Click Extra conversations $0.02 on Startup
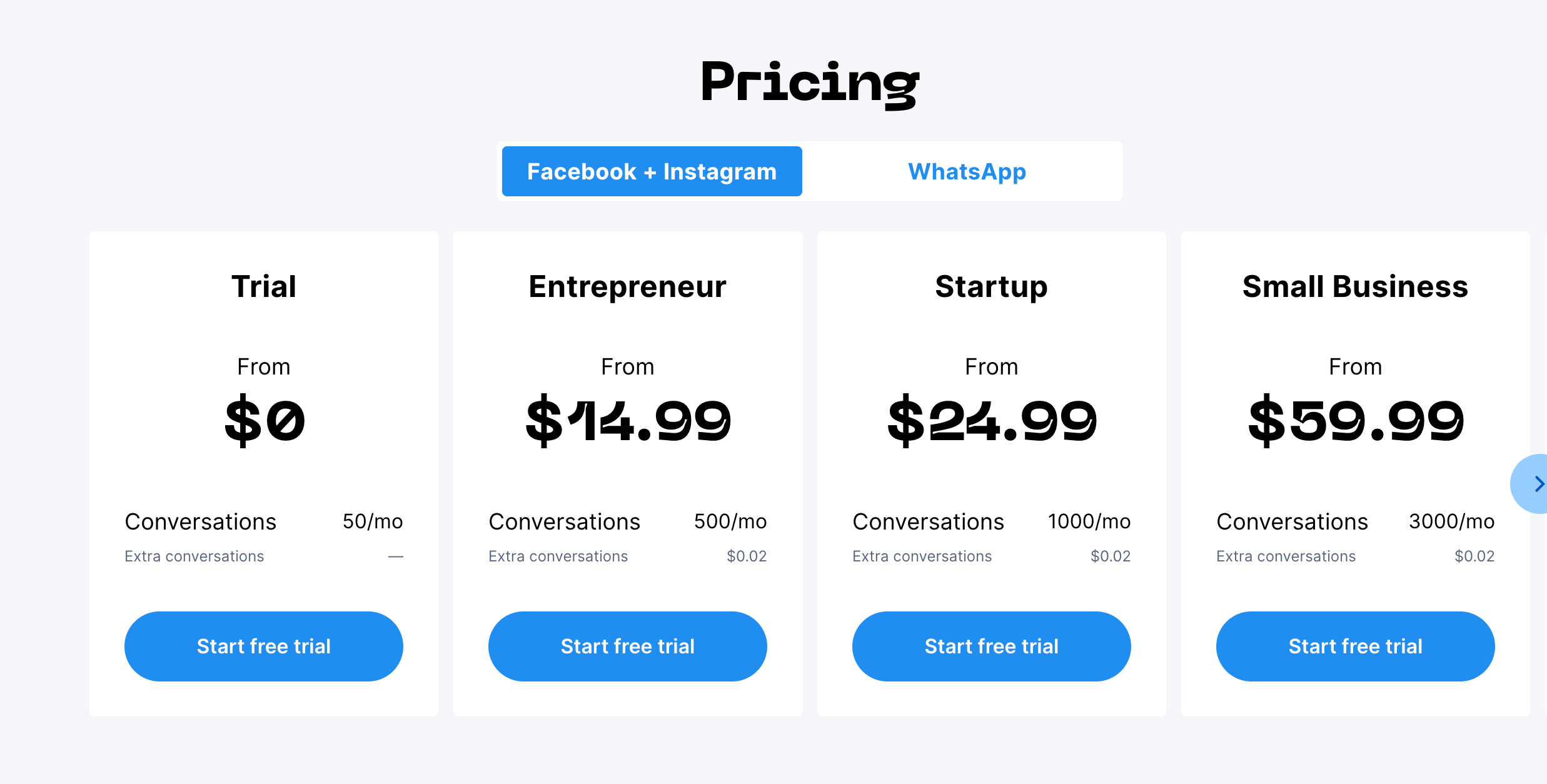Image resolution: width=1547 pixels, height=784 pixels. pos(991,556)
